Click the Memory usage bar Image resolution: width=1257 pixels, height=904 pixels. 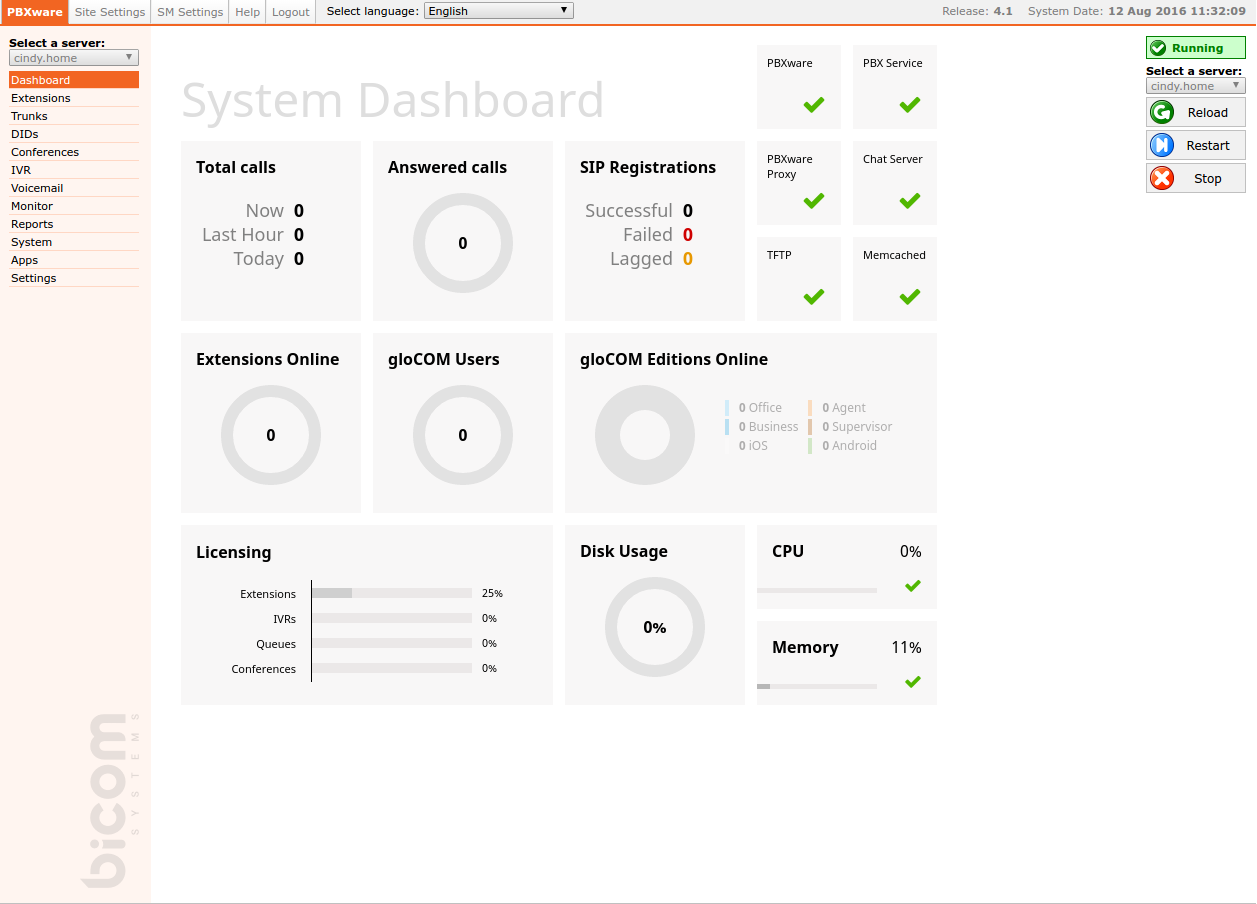[x=817, y=686]
